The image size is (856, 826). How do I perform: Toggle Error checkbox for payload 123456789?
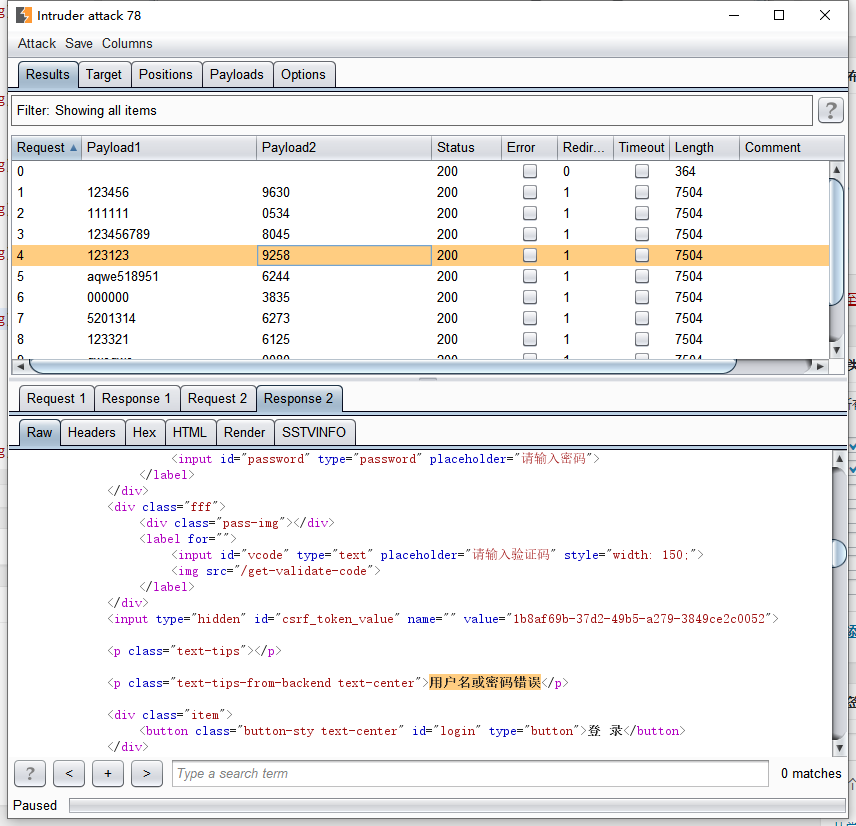(x=530, y=234)
